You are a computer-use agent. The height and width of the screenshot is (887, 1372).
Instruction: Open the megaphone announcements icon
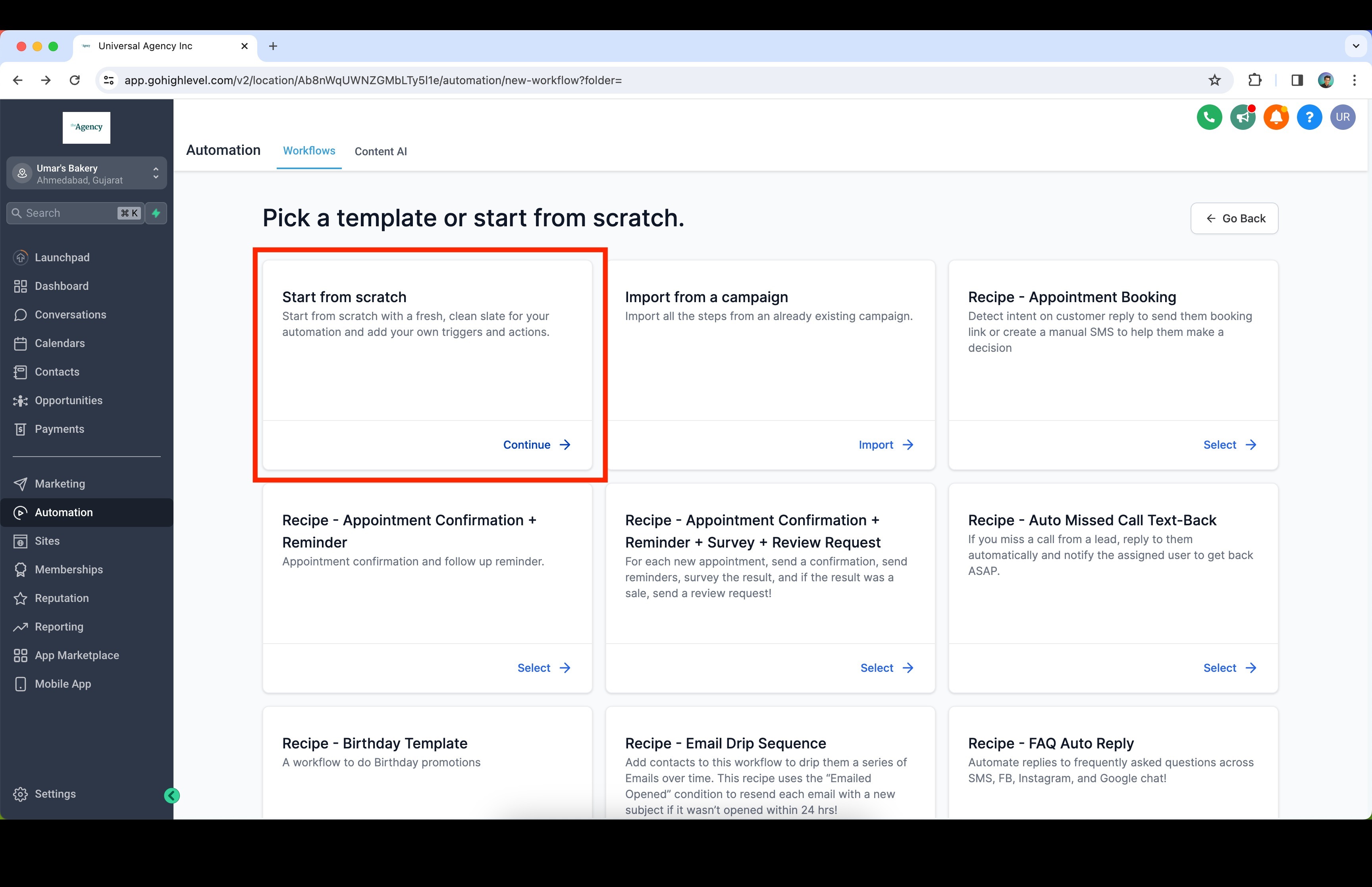click(1243, 118)
